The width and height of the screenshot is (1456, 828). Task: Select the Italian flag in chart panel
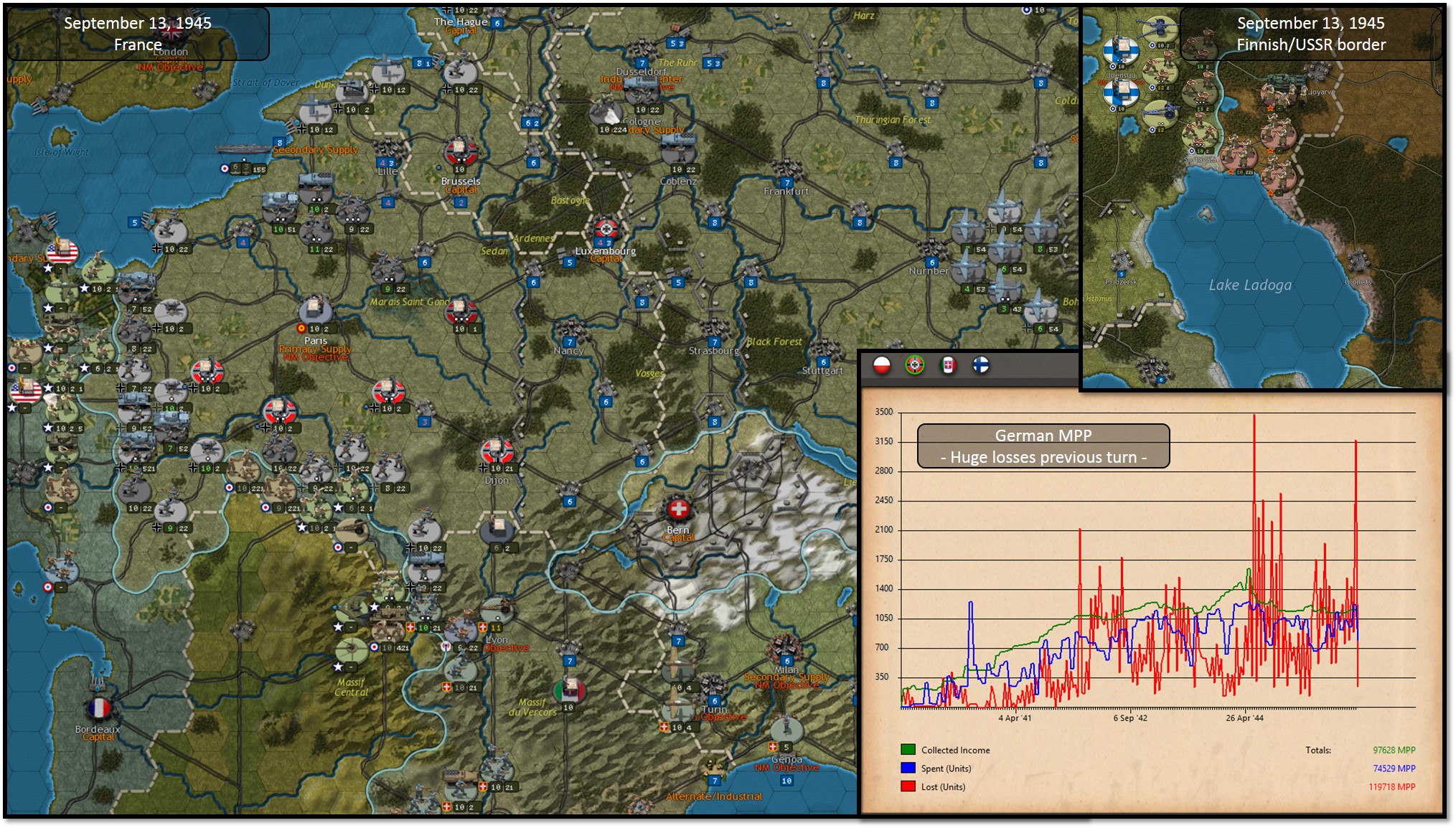(948, 366)
